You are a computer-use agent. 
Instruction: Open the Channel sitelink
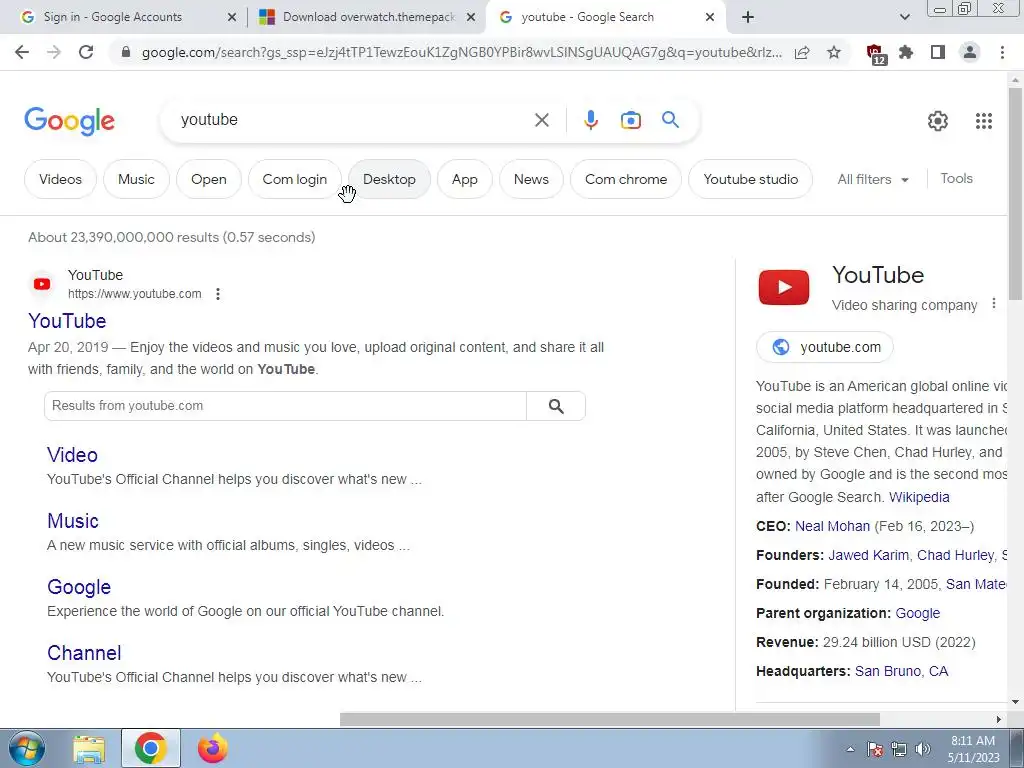tap(84, 652)
